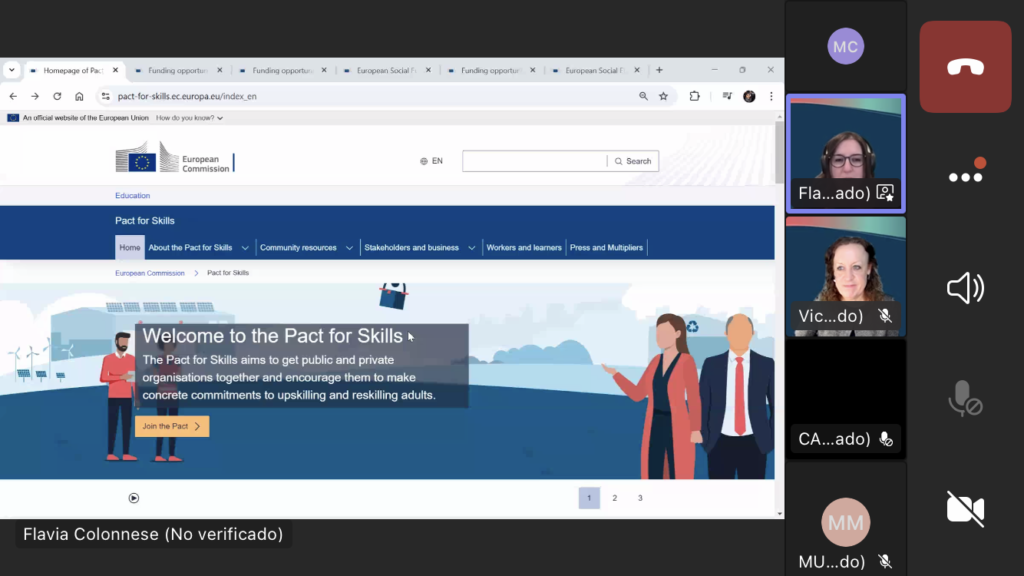The height and width of the screenshot is (576, 1024).
Task: Play the banner carousel autoplay button
Action: pos(133,498)
